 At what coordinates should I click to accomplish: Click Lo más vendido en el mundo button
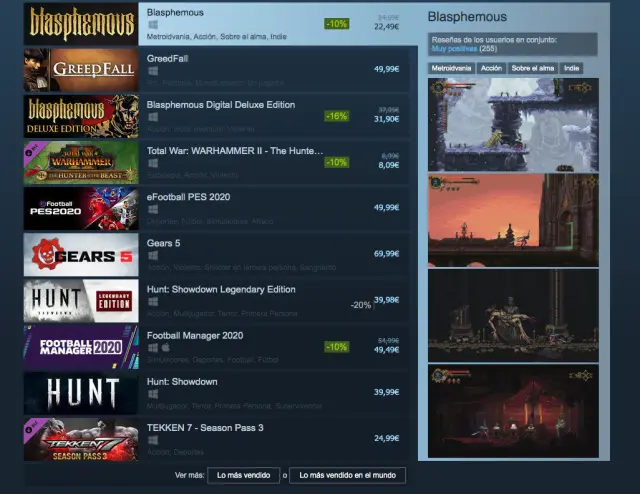pyautogui.click(x=347, y=475)
